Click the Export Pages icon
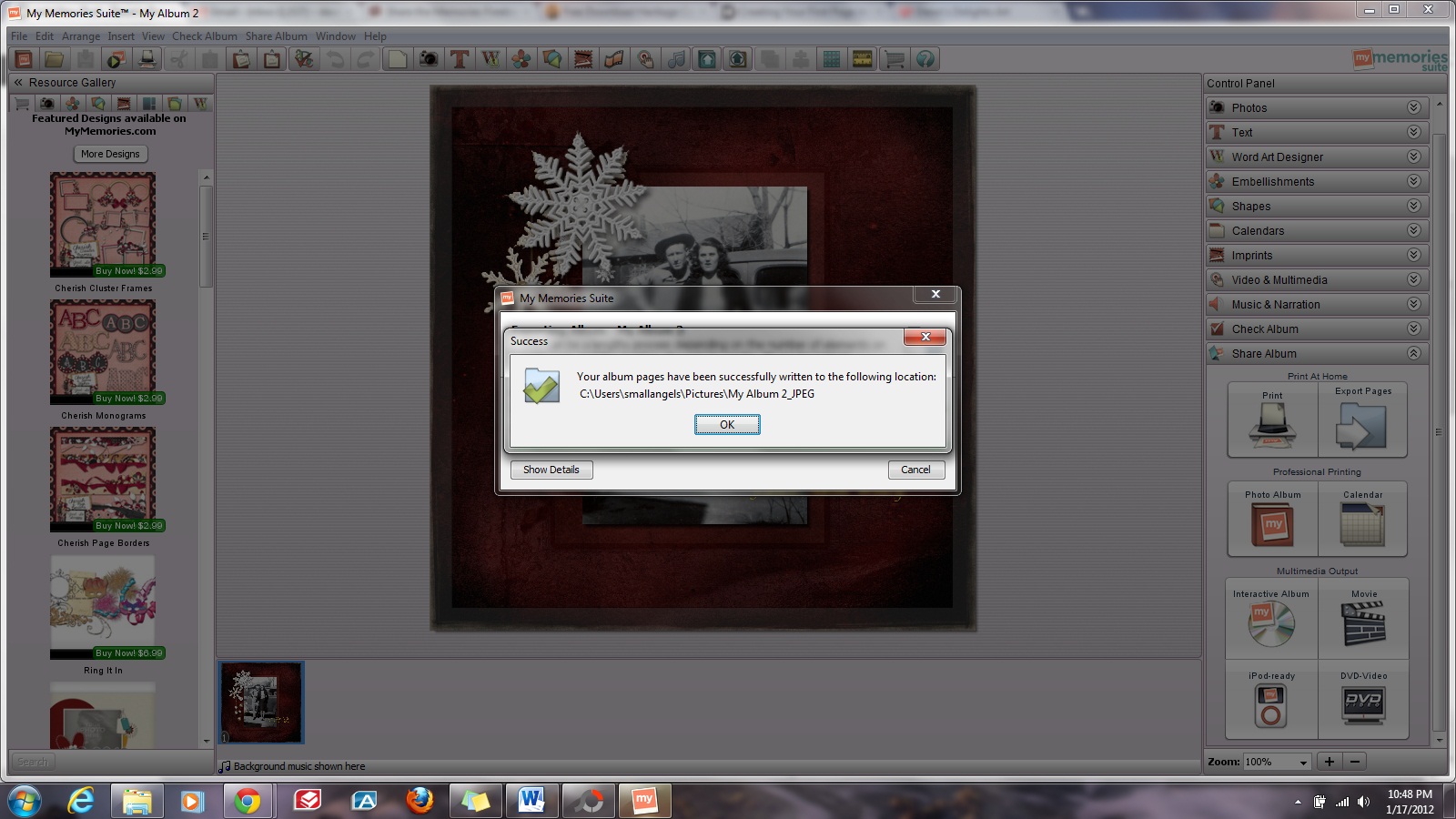Screen dimensions: 1456x819 click(1362, 426)
